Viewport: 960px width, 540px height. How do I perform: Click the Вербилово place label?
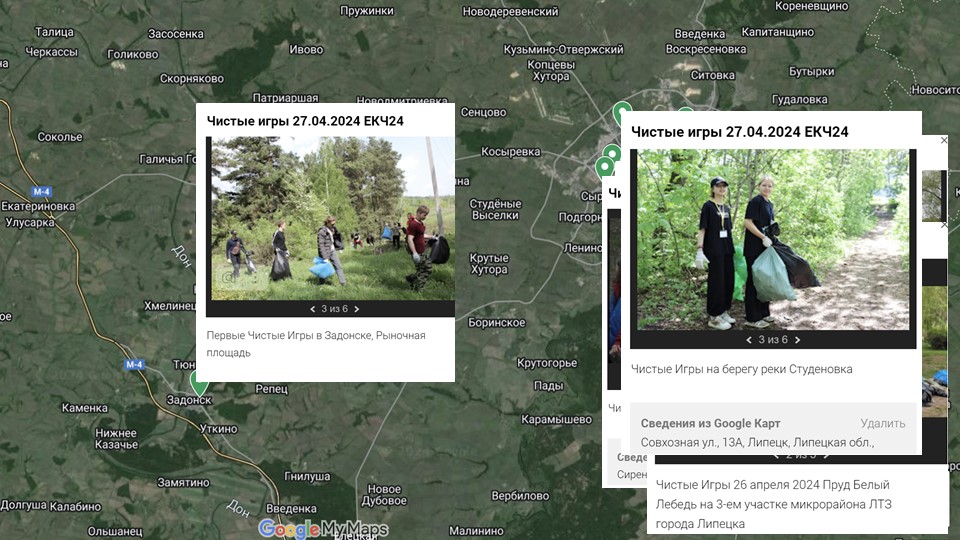(x=520, y=495)
